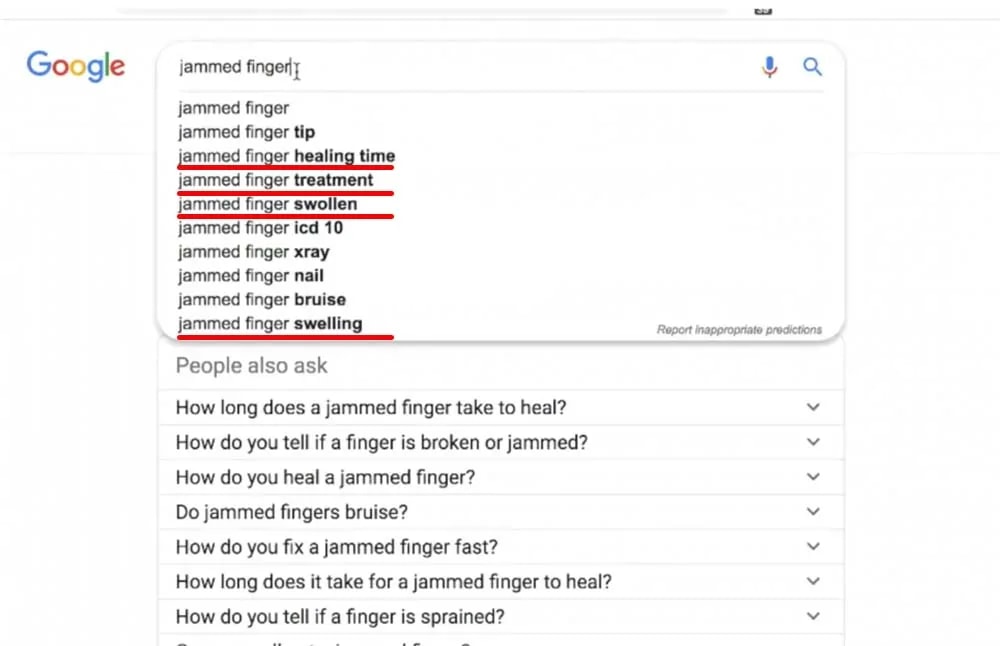Expand 'How do you fix a jammed finger fast?'

click(501, 547)
